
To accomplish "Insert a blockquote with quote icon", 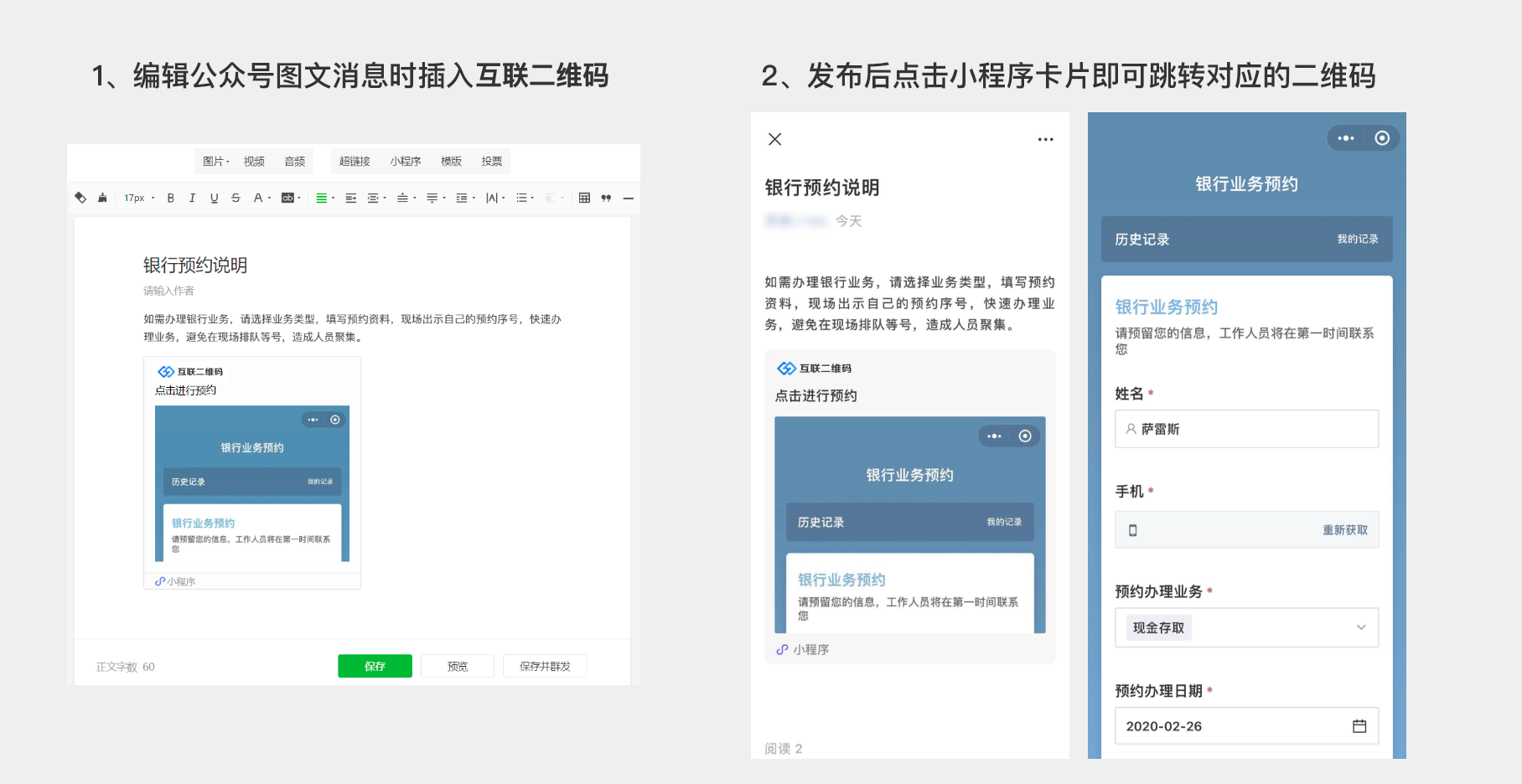I will [x=606, y=199].
